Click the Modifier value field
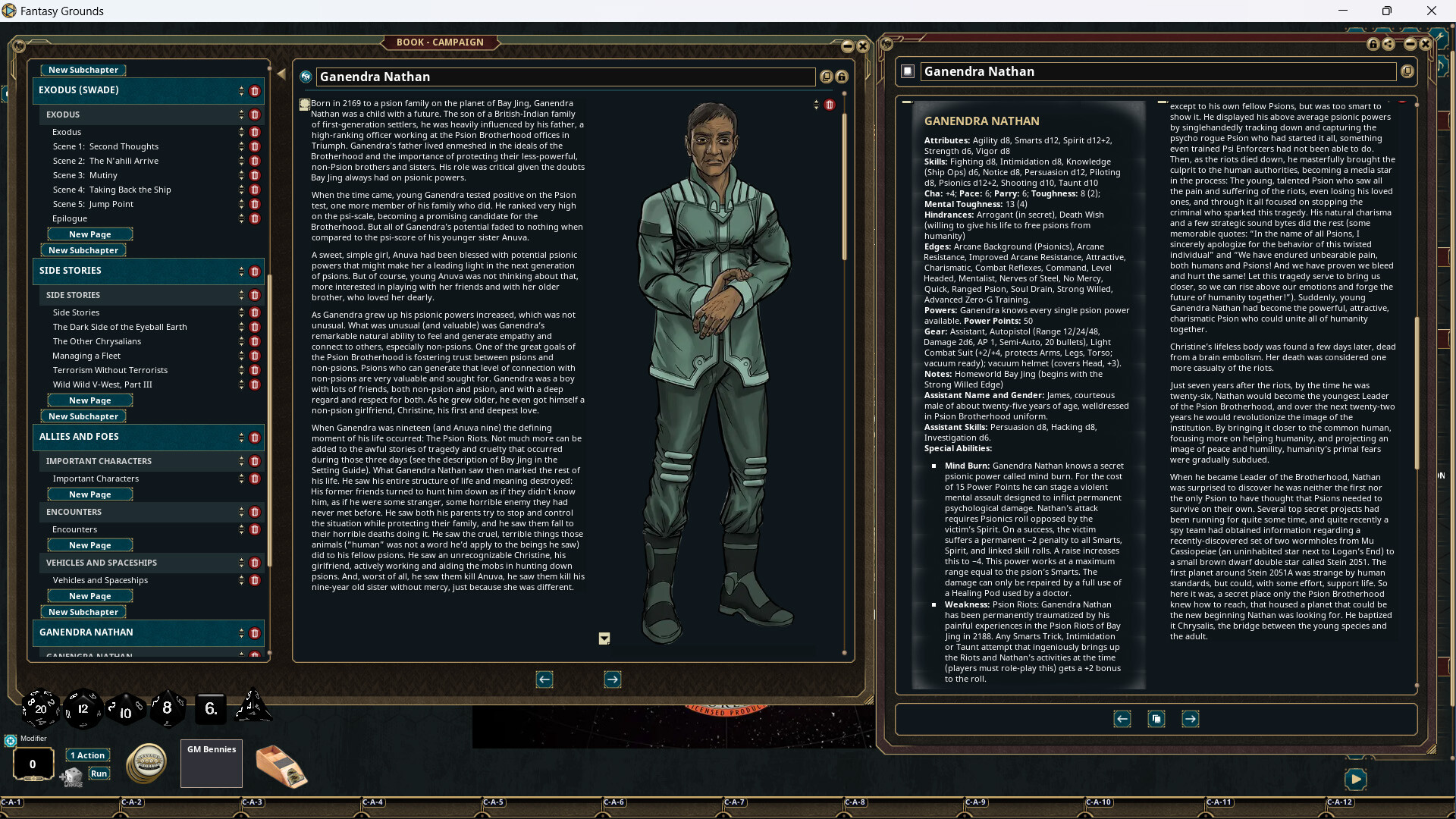The height and width of the screenshot is (819, 1456). (x=32, y=764)
